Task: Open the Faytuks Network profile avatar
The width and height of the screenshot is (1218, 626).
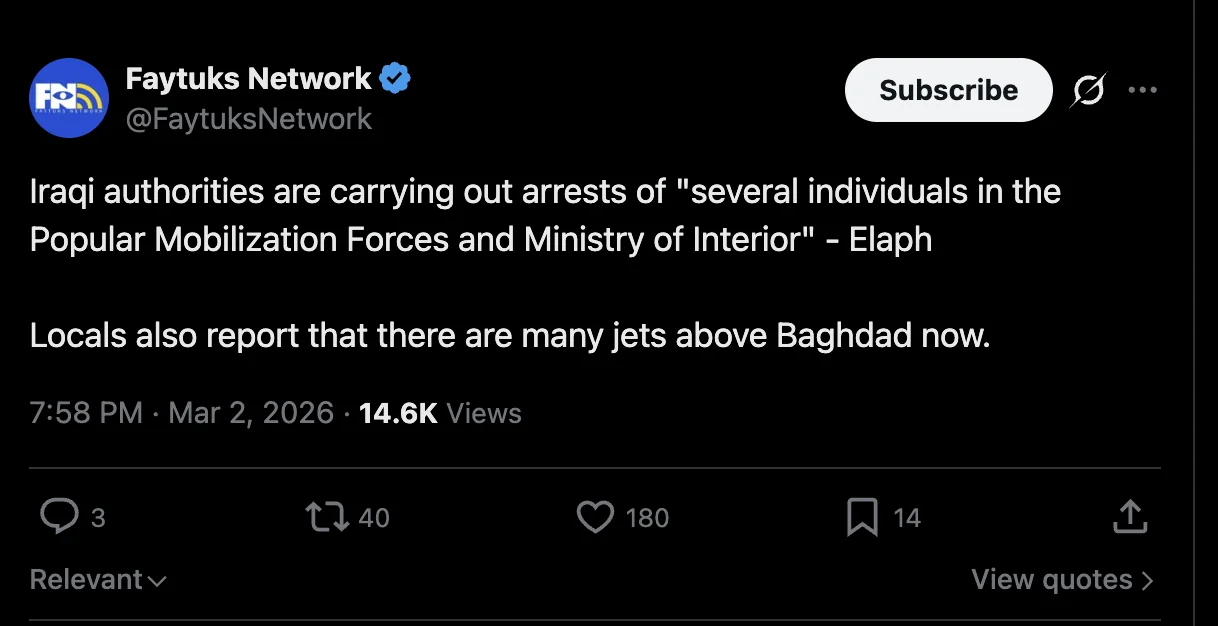Action: pos(69,97)
